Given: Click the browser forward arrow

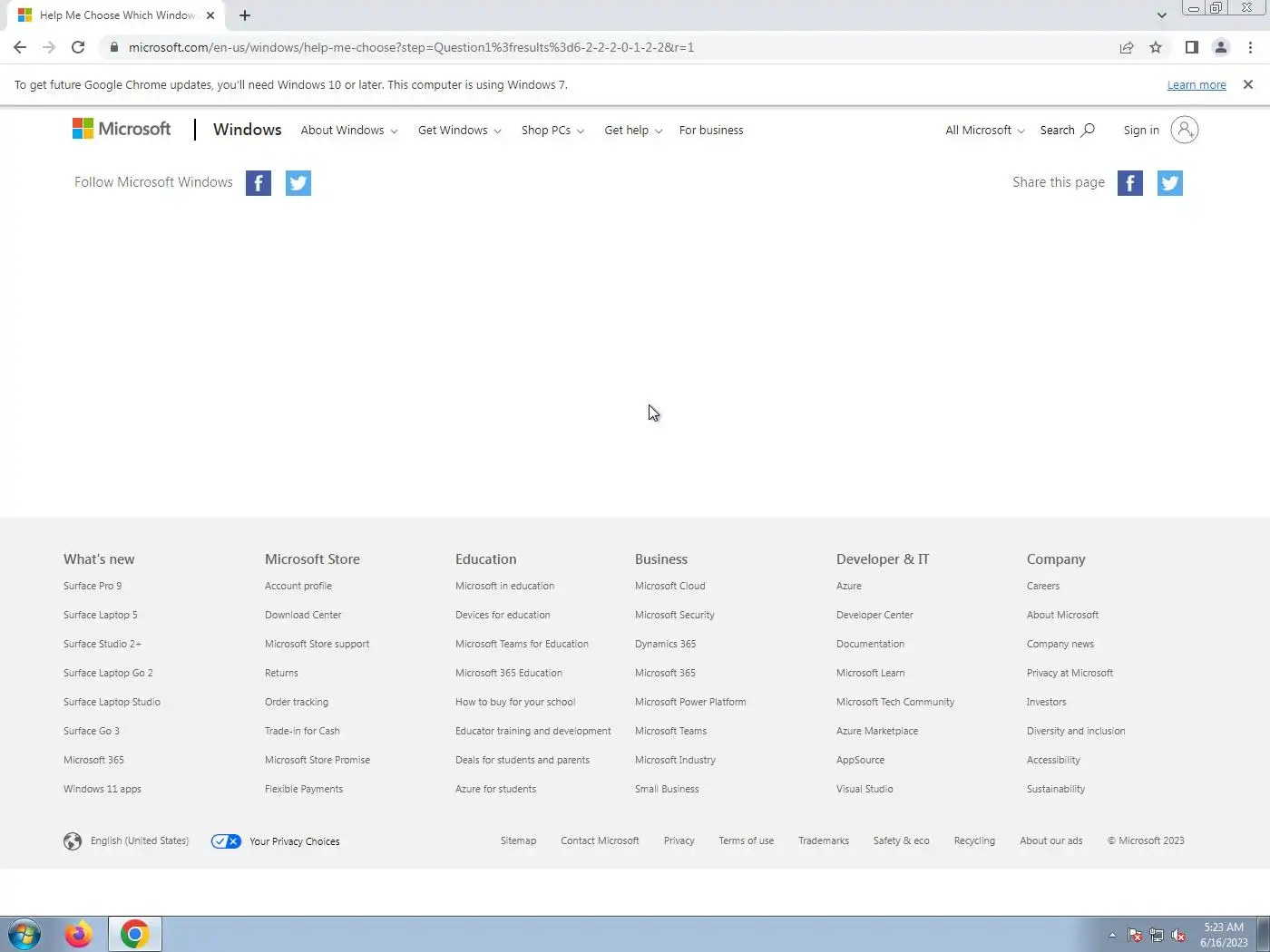Looking at the screenshot, I should [x=49, y=47].
